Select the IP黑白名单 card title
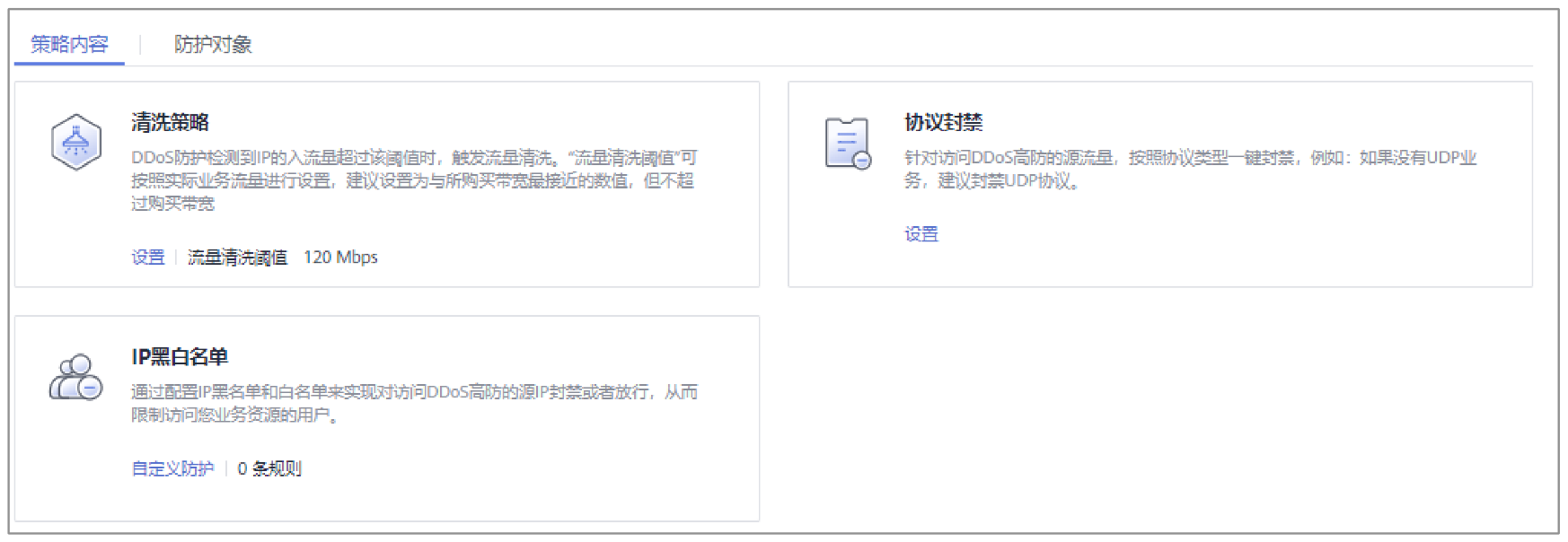 point(180,356)
